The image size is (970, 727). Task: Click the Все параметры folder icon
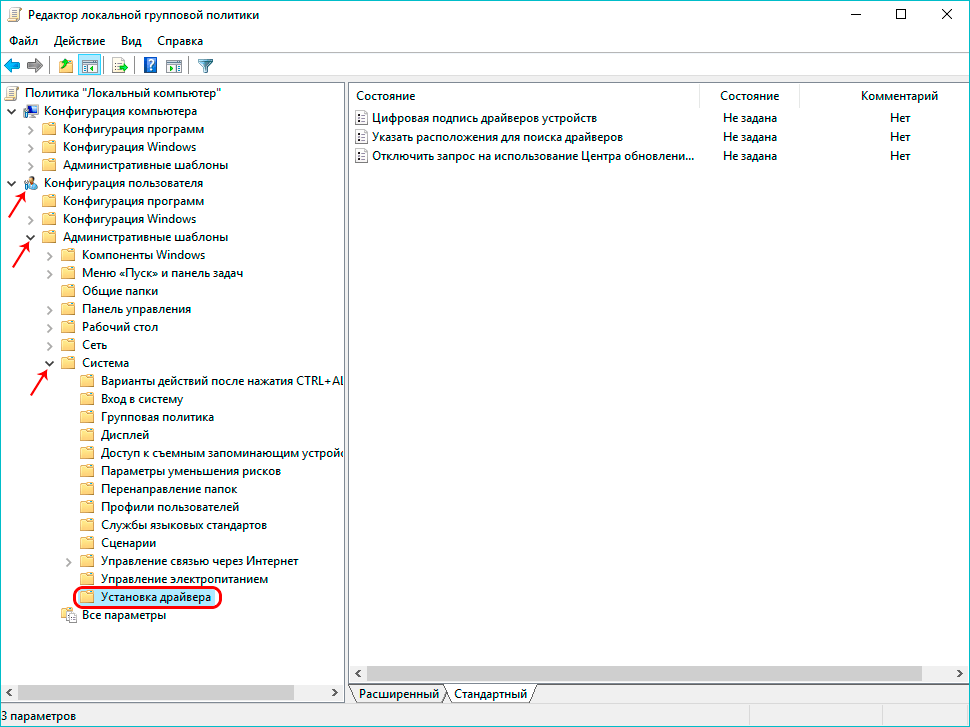point(69,615)
